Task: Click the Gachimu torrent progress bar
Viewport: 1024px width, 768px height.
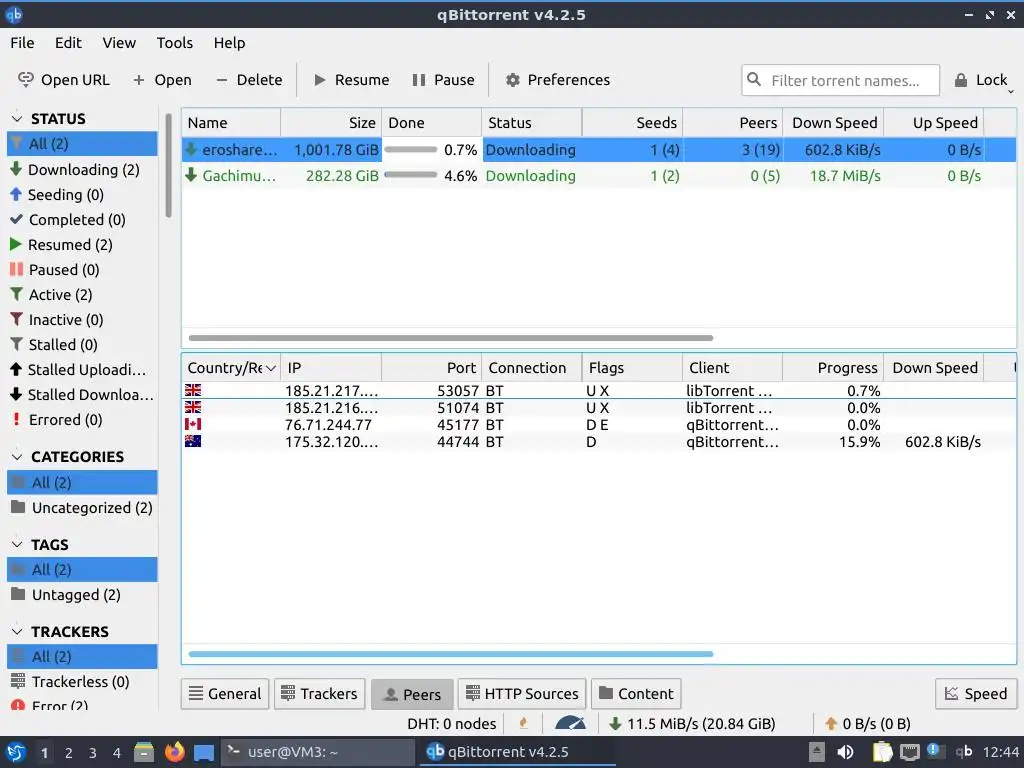Action: (x=411, y=175)
